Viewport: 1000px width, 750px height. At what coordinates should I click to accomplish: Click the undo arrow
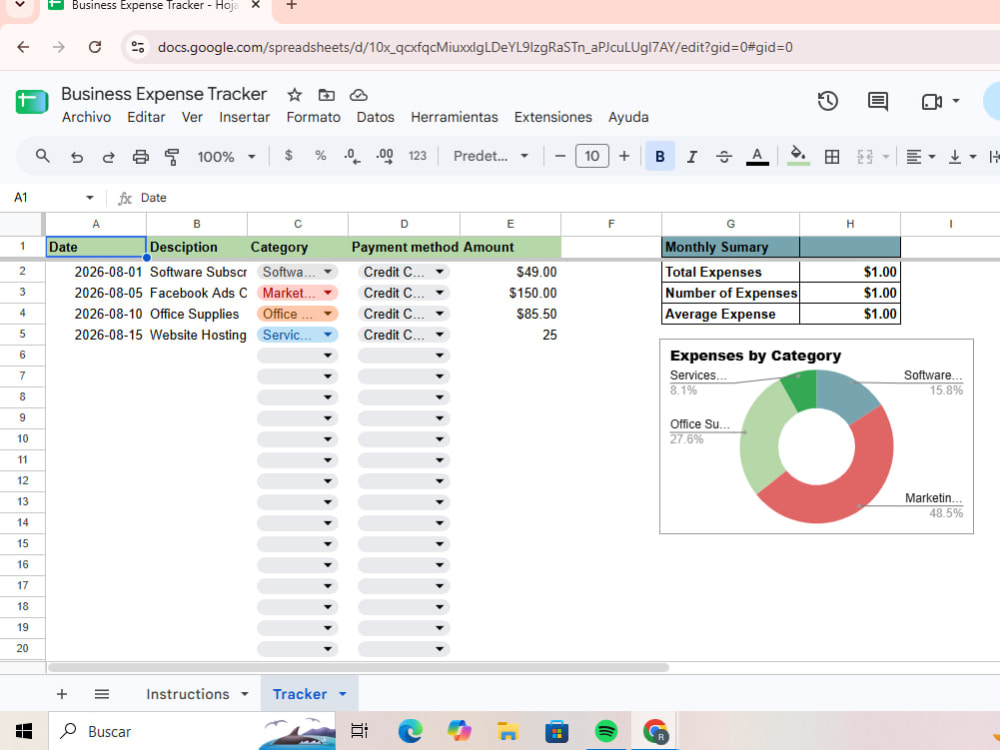point(77,157)
